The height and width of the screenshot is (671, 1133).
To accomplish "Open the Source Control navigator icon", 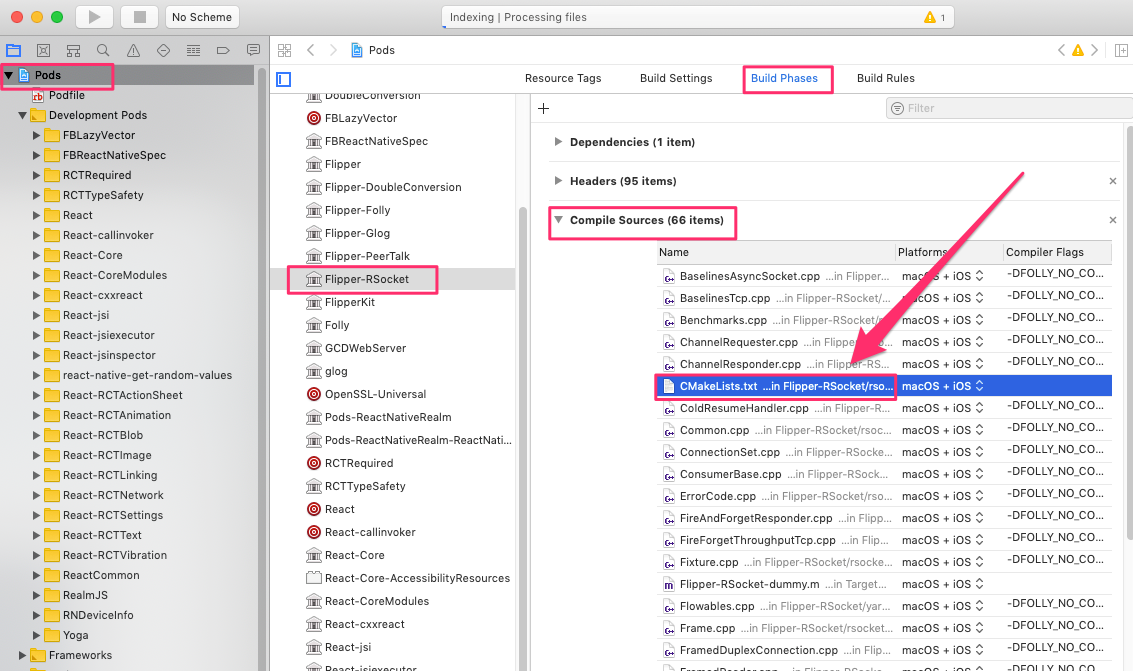I will click(43, 51).
